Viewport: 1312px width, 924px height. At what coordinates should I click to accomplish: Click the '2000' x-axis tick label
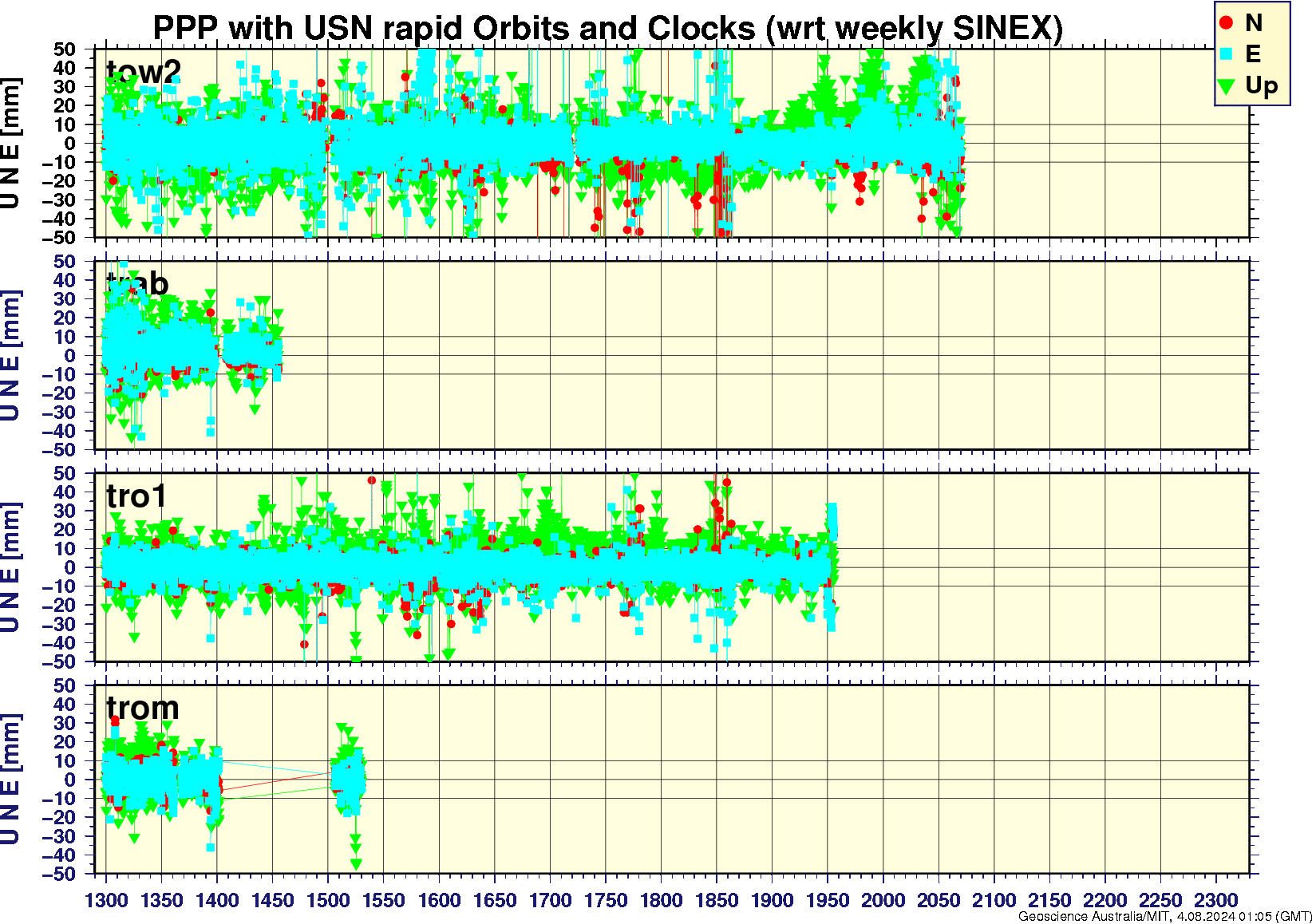click(x=883, y=900)
